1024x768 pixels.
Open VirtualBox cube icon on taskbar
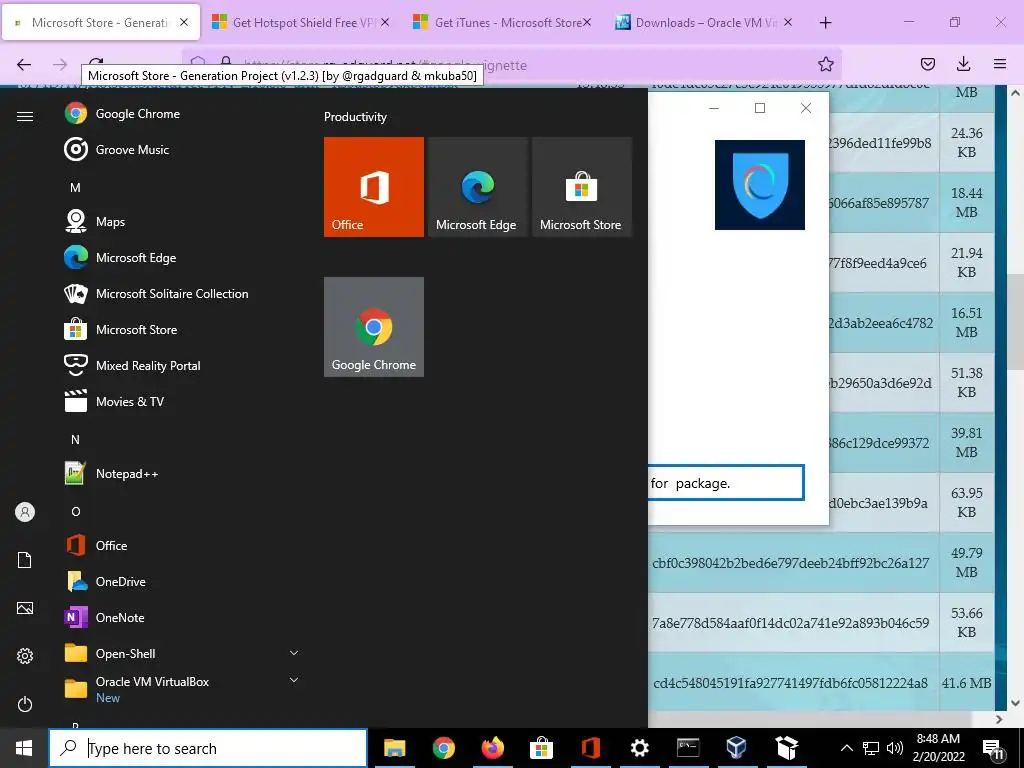click(737, 748)
